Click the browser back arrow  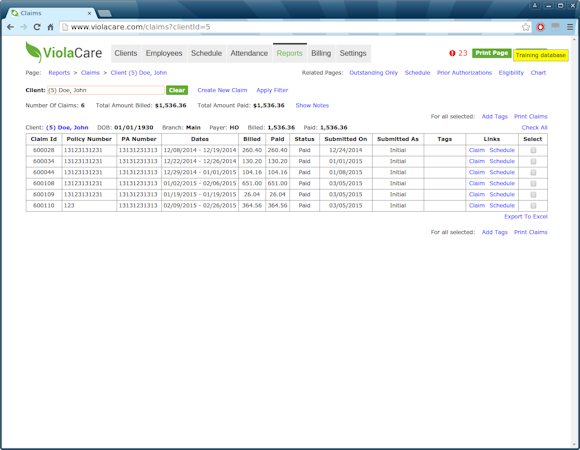point(10,27)
